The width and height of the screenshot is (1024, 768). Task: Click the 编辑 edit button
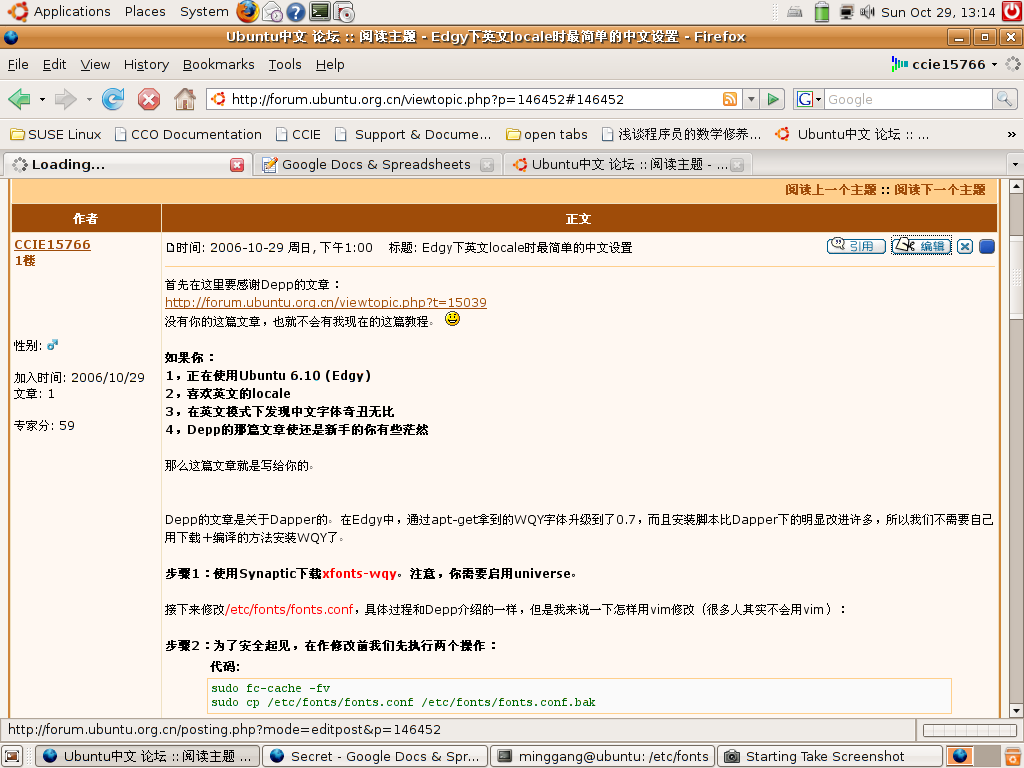(921, 246)
